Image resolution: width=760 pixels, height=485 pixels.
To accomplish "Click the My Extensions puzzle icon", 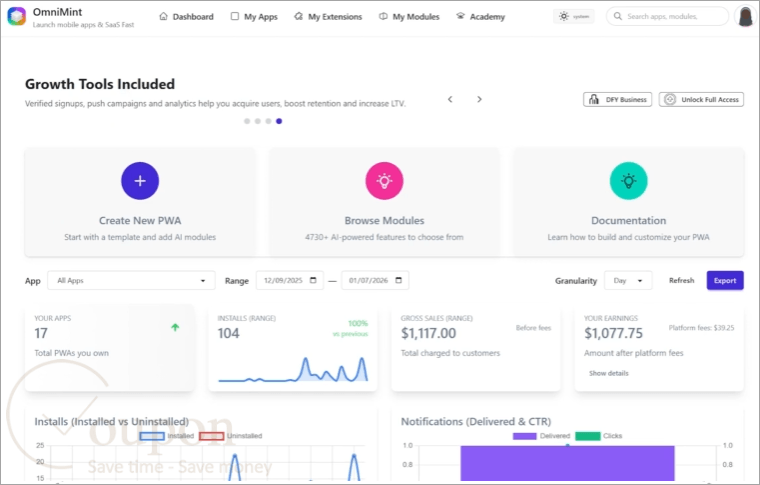I will 299,16.
